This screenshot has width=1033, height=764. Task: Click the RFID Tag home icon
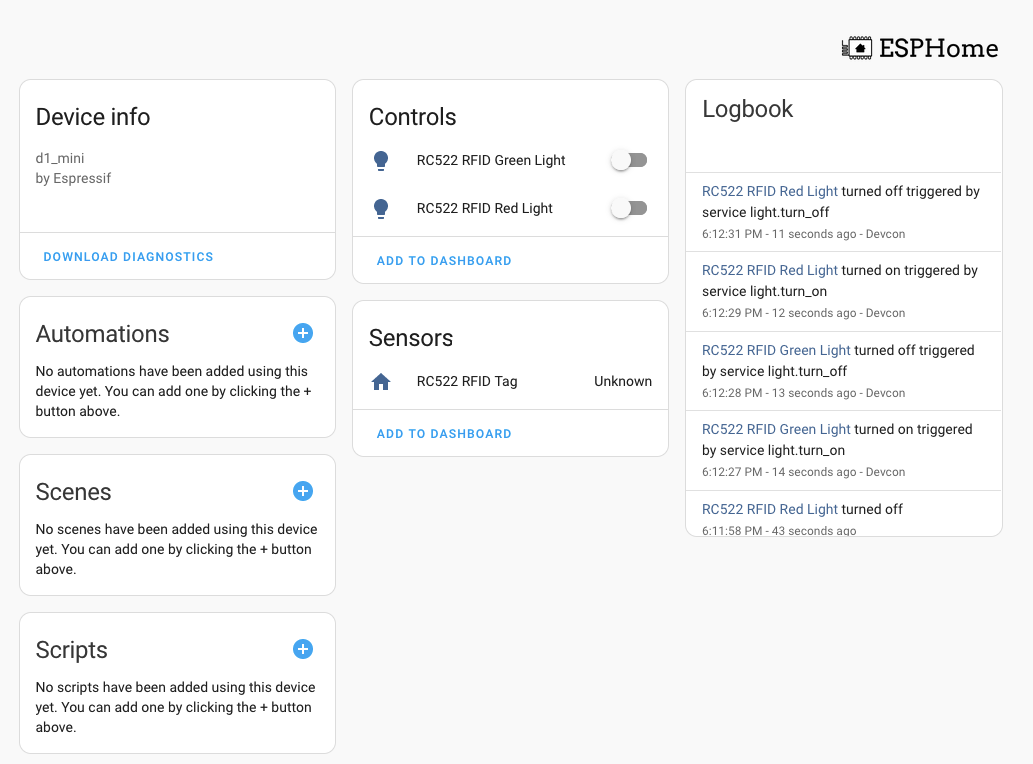[380, 381]
